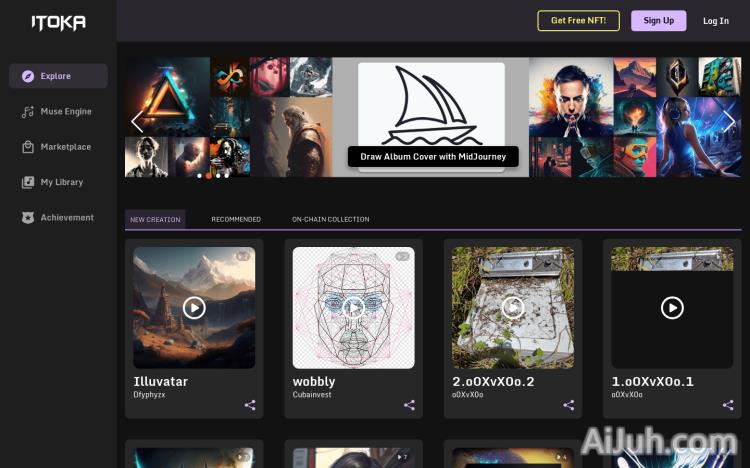Go to the previous banner slide

pyautogui.click(x=137, y=122)
